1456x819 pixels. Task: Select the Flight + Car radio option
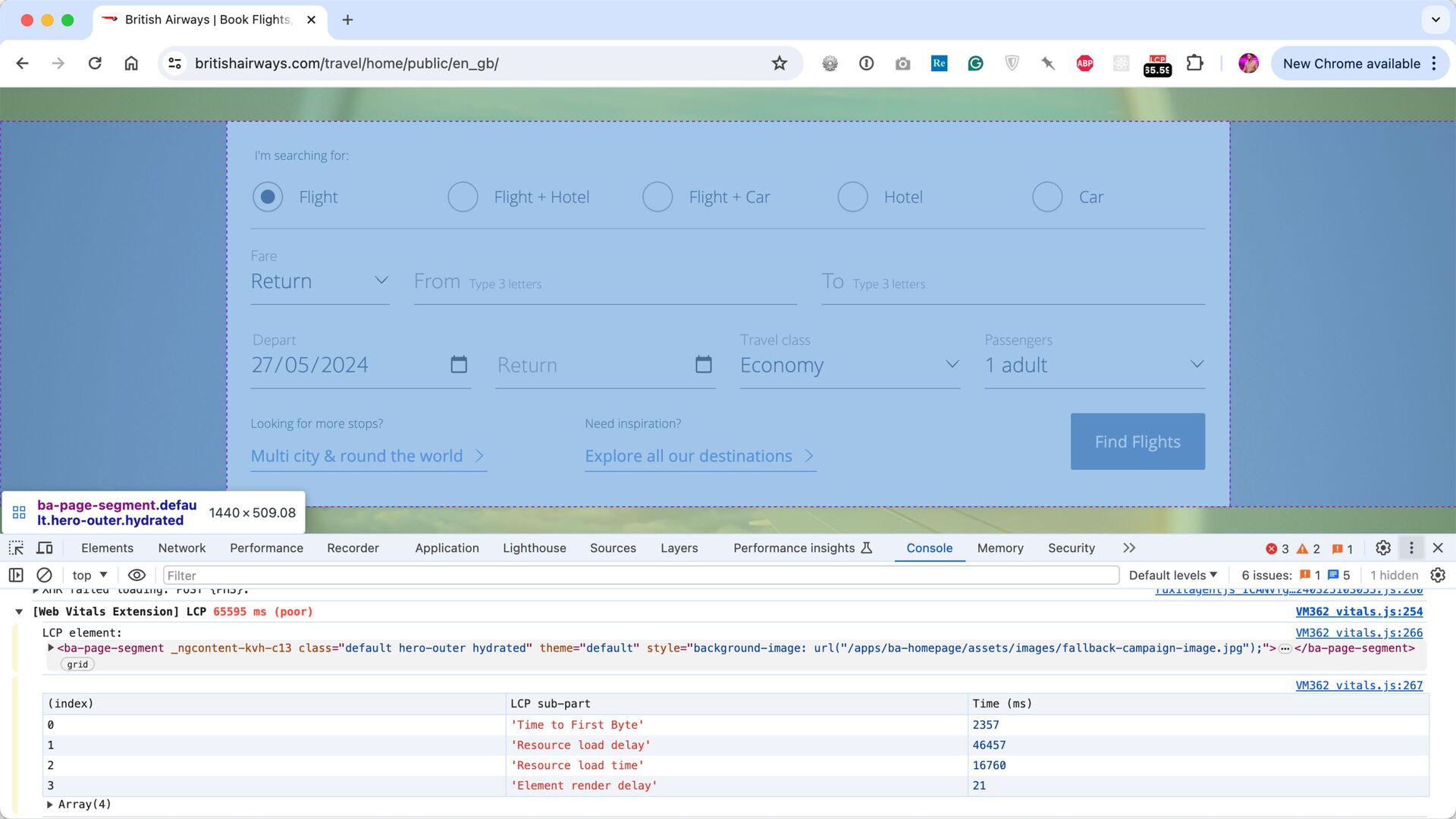pyautogui.click(x=657, y=197)
